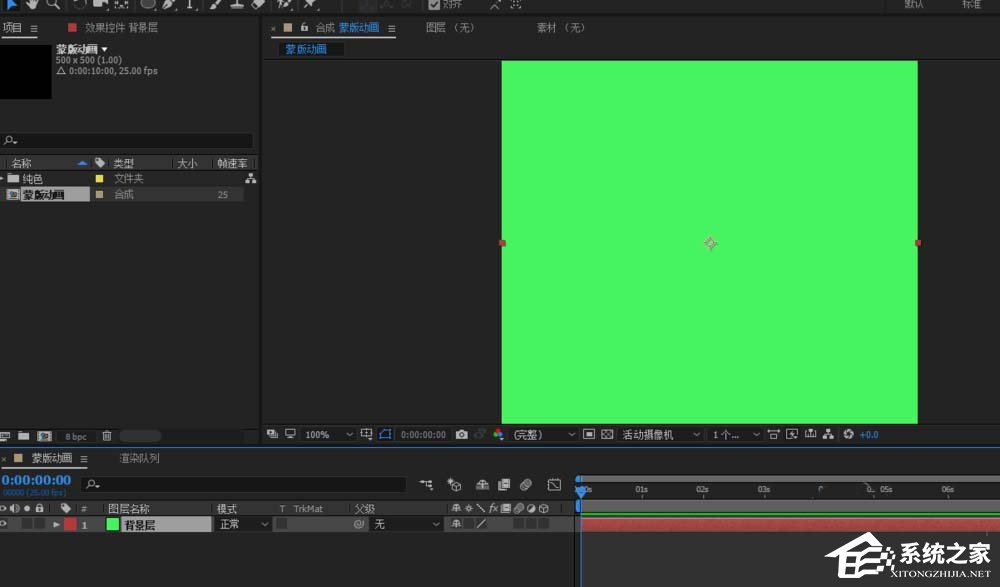Click the blue 0:00:00:00 timeline timecode
This screenshot has width=1000, height=587.
36,480
